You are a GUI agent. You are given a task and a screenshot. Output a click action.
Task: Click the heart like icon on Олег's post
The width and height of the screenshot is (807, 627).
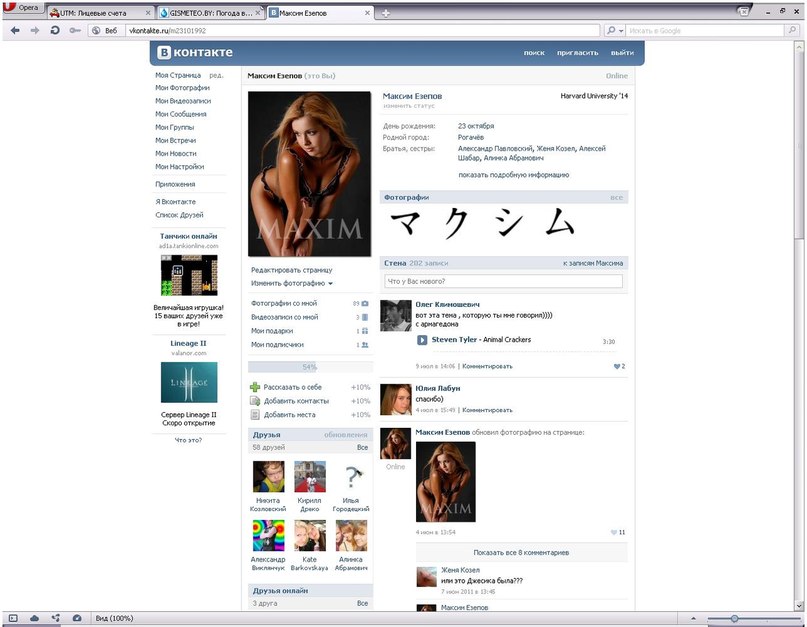point(615,366)
